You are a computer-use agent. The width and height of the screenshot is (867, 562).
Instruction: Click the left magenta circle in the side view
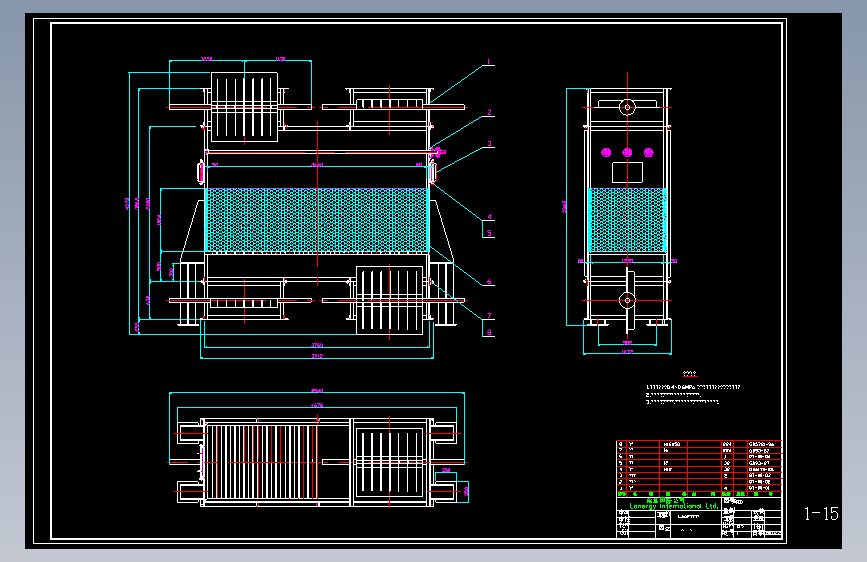point(606,152)
